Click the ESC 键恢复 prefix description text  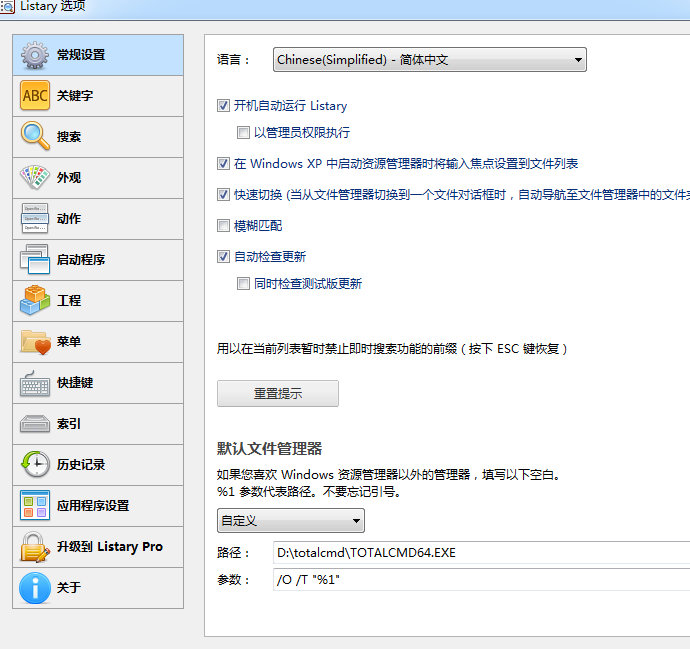pyautogui.click(x=392, y=349)
